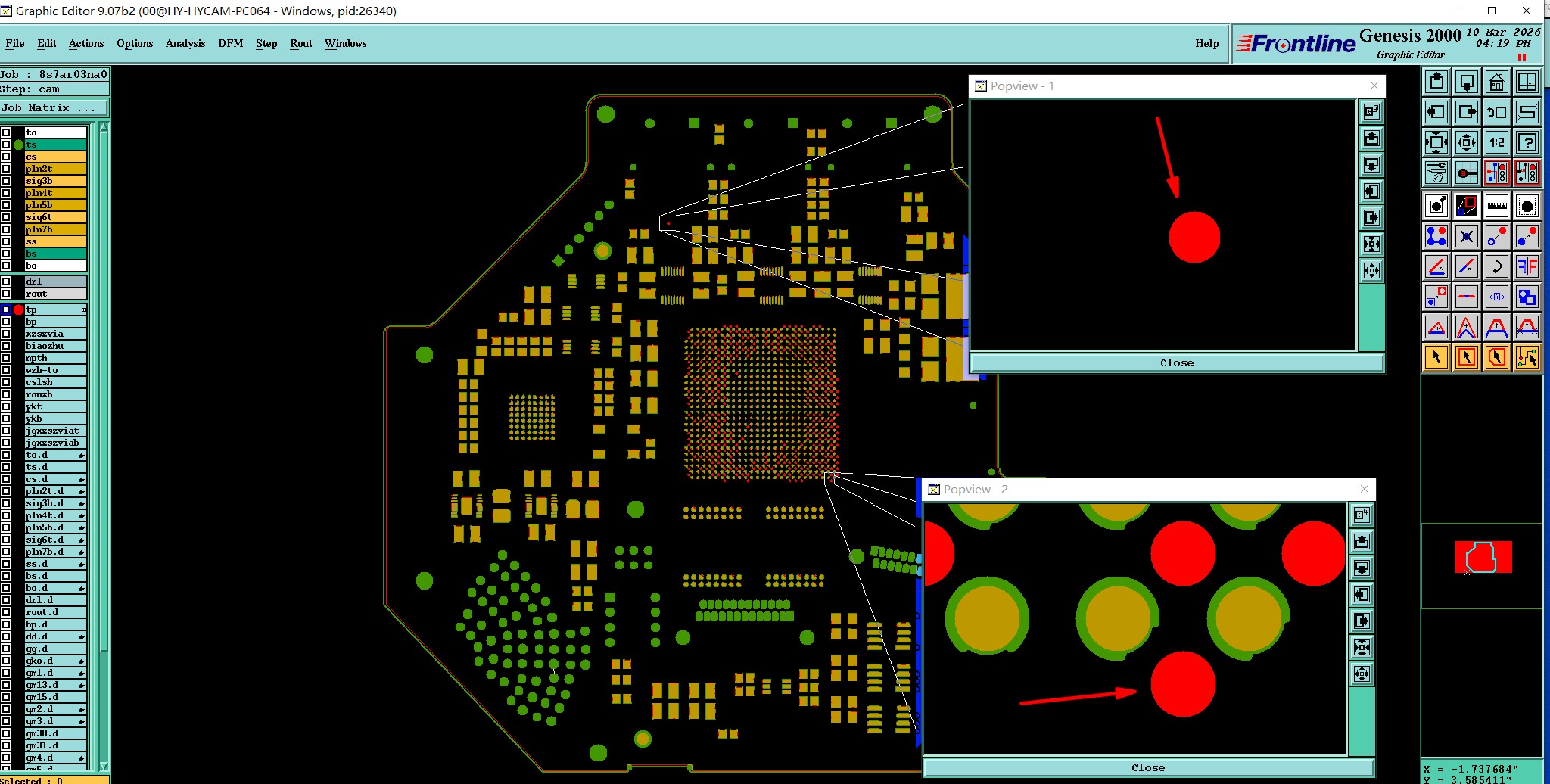Open the DFM menu
Image resolution: width=1550 pixels, height=784 pixels.
coord(231,43)
